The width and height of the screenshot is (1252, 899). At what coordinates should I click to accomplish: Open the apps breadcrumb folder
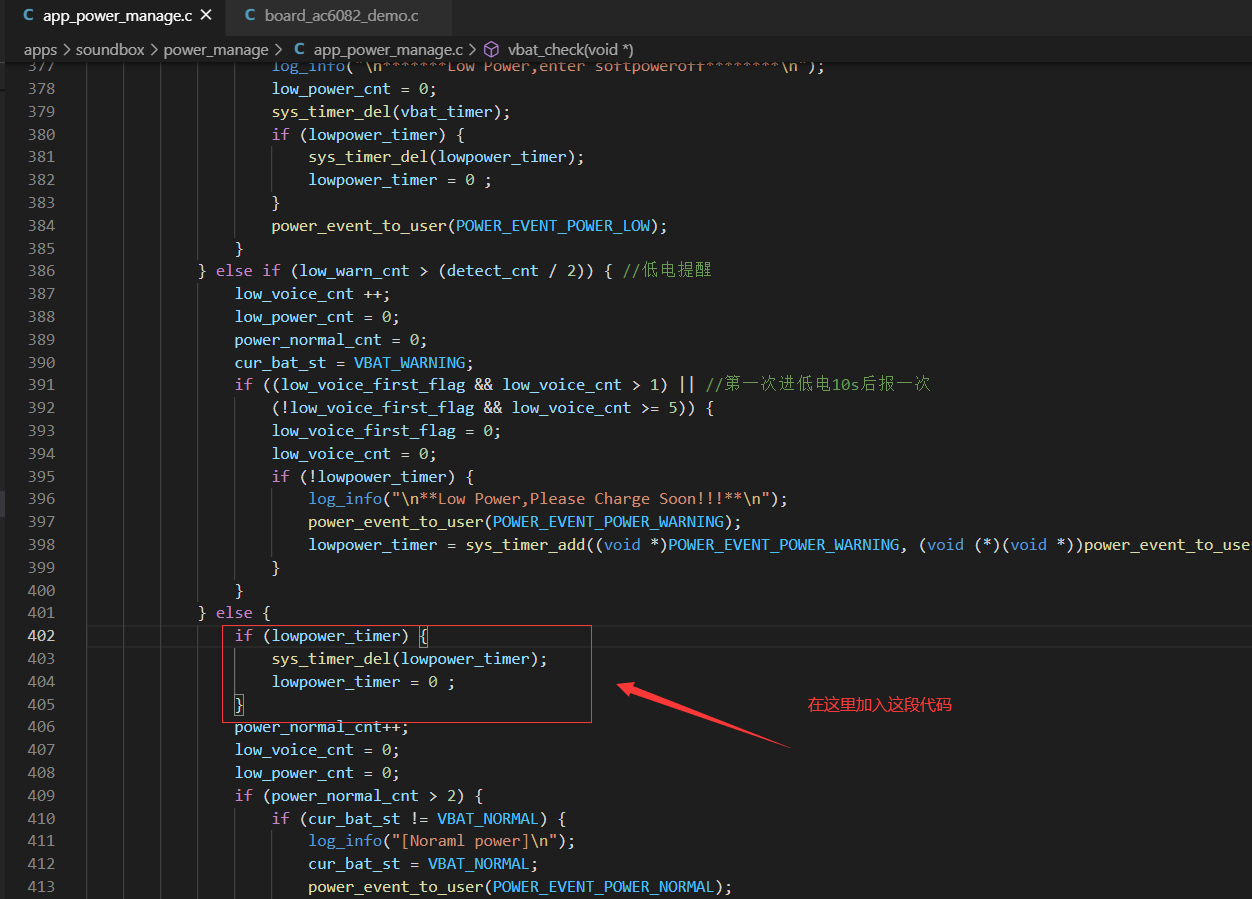click(x=41, y=49)
